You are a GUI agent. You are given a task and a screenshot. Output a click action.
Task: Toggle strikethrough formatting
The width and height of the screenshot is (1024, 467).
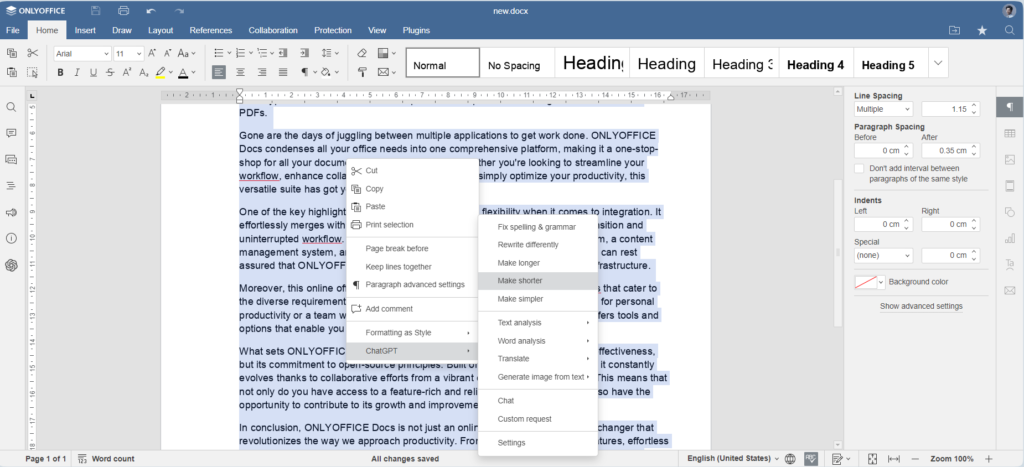[110, 72]
